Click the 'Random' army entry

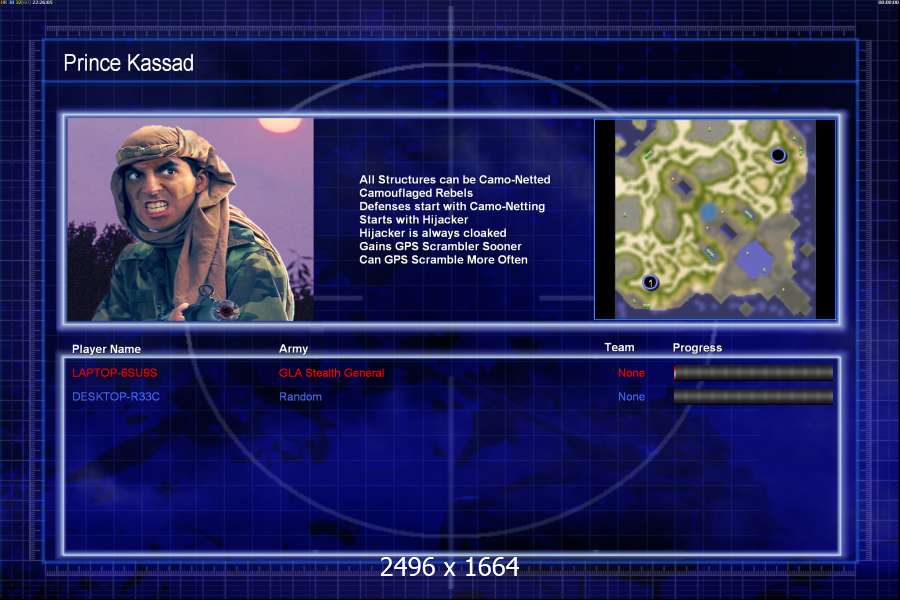[x=300, y=396]
